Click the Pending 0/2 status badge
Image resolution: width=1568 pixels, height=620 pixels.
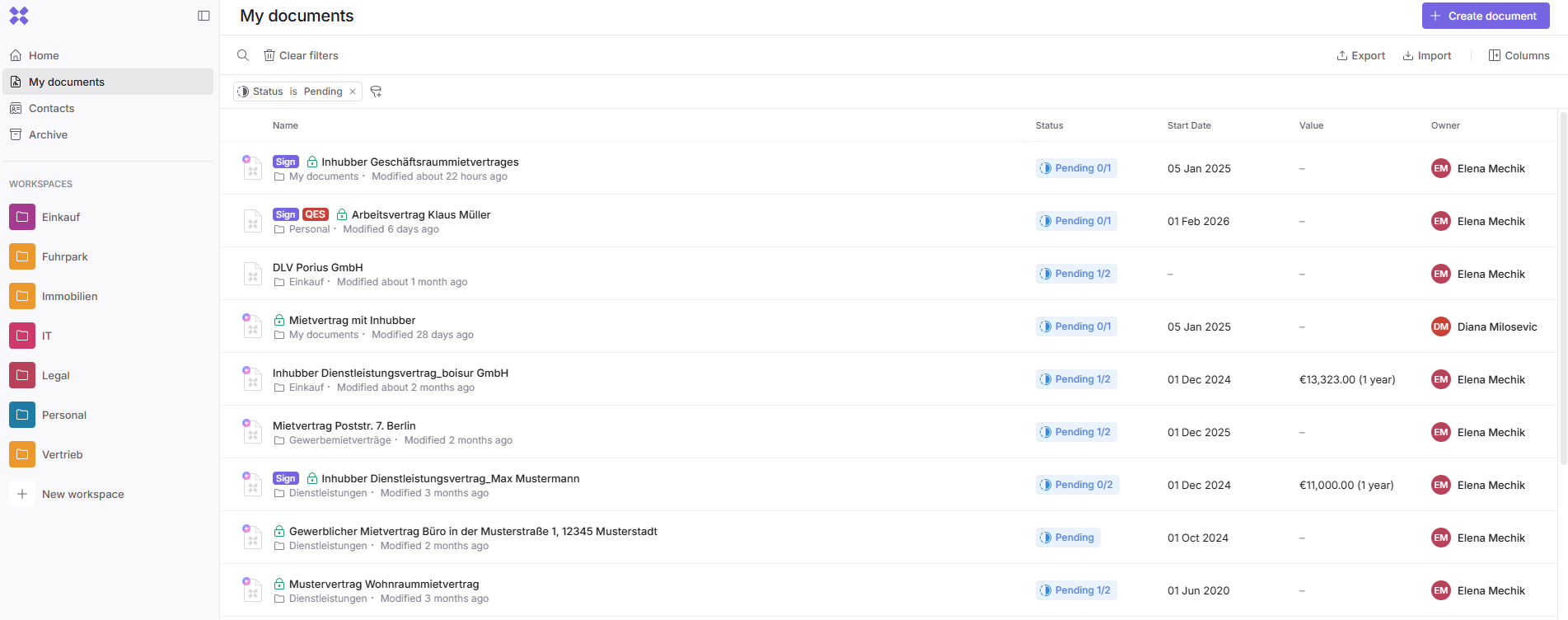click(x=1077, y=485)
